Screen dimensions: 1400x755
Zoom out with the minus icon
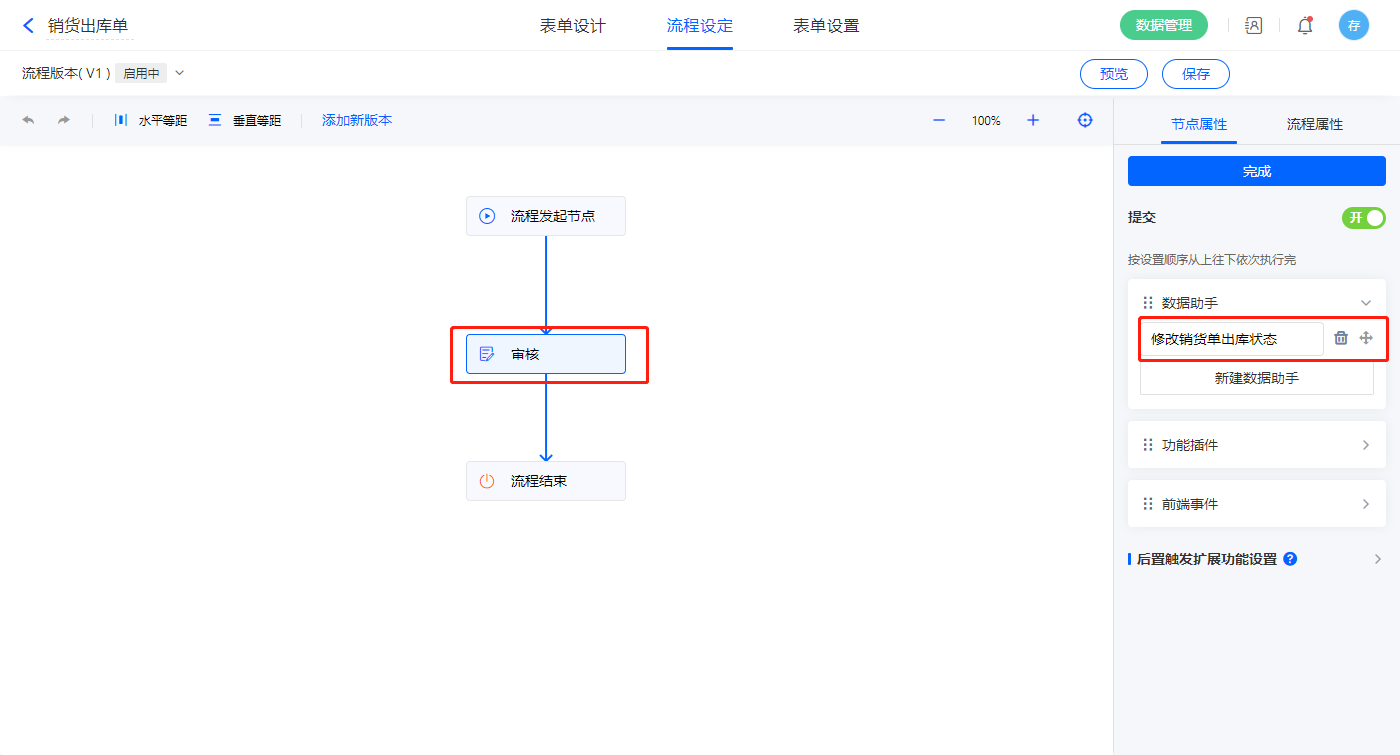(x=939, y=120)
